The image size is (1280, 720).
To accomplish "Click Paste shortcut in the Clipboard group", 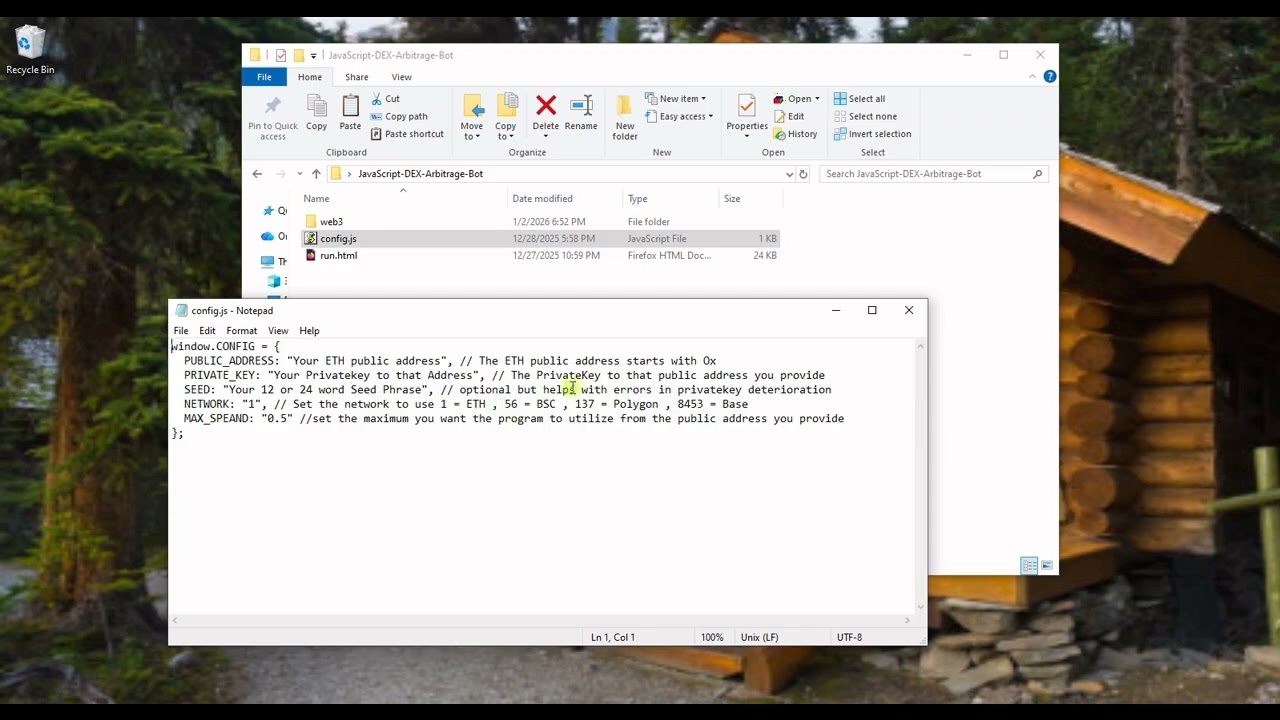I will click(x=407, y=134).
